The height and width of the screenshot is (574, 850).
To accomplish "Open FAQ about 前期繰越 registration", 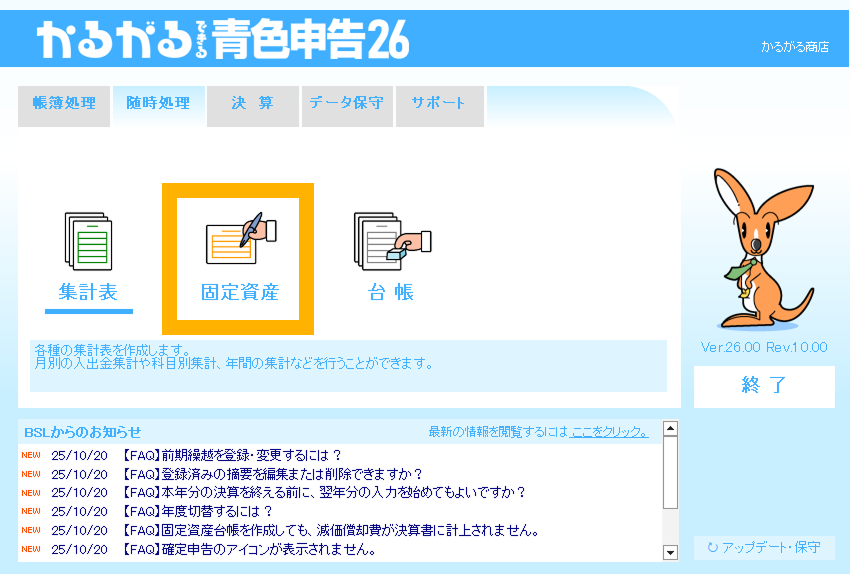I will point(232,455).
